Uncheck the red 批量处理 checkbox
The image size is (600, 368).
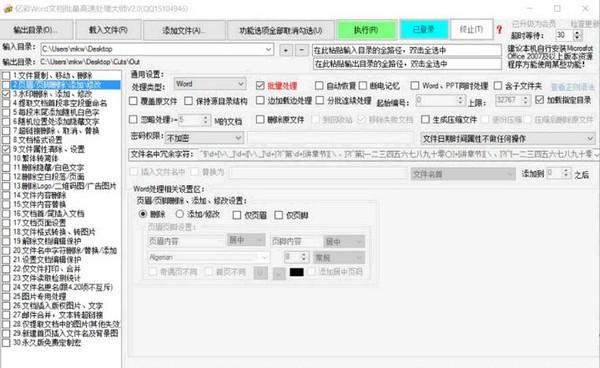(x=260, y=85)
